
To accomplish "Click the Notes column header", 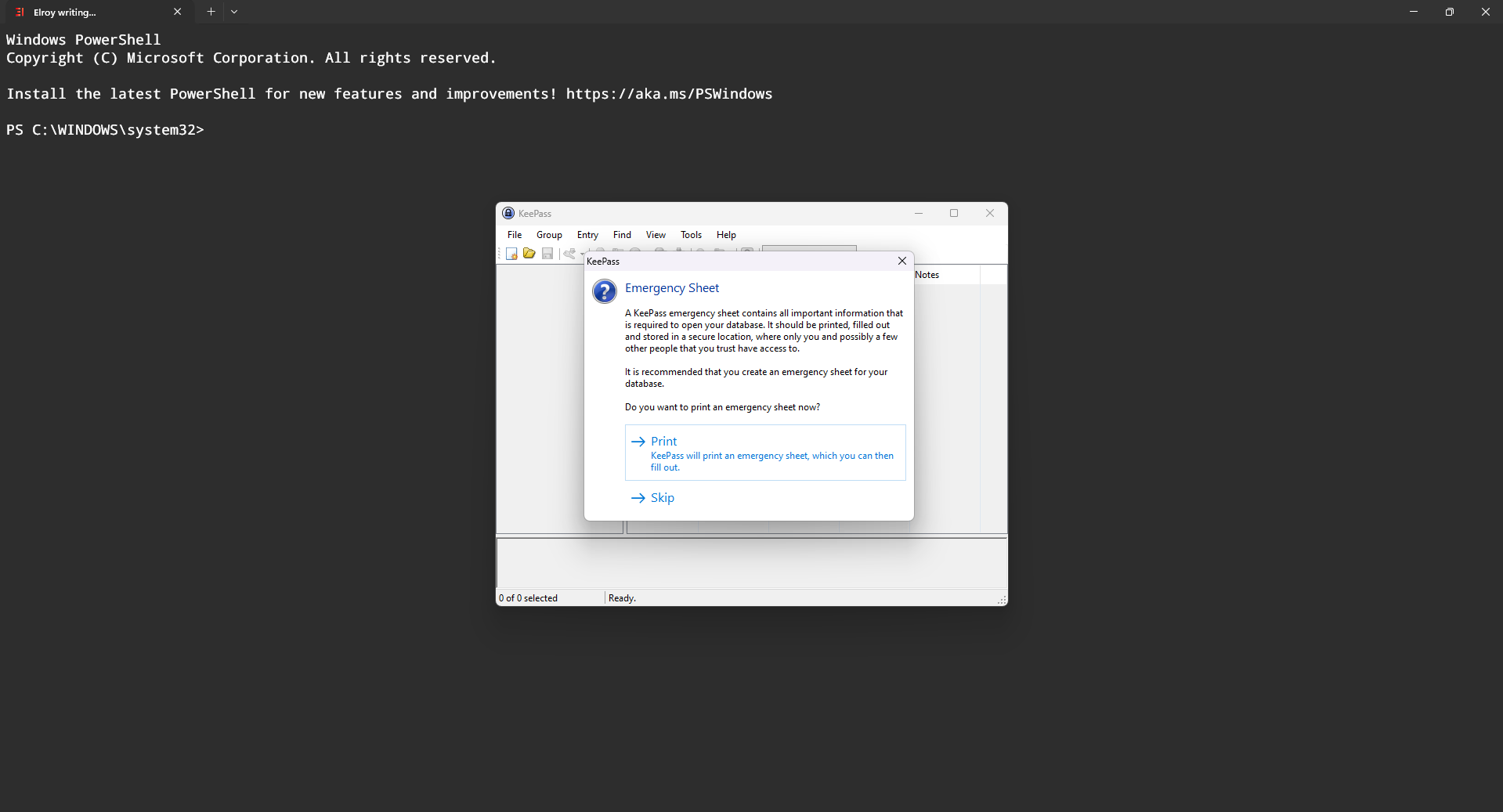I will tap(946, 275).
